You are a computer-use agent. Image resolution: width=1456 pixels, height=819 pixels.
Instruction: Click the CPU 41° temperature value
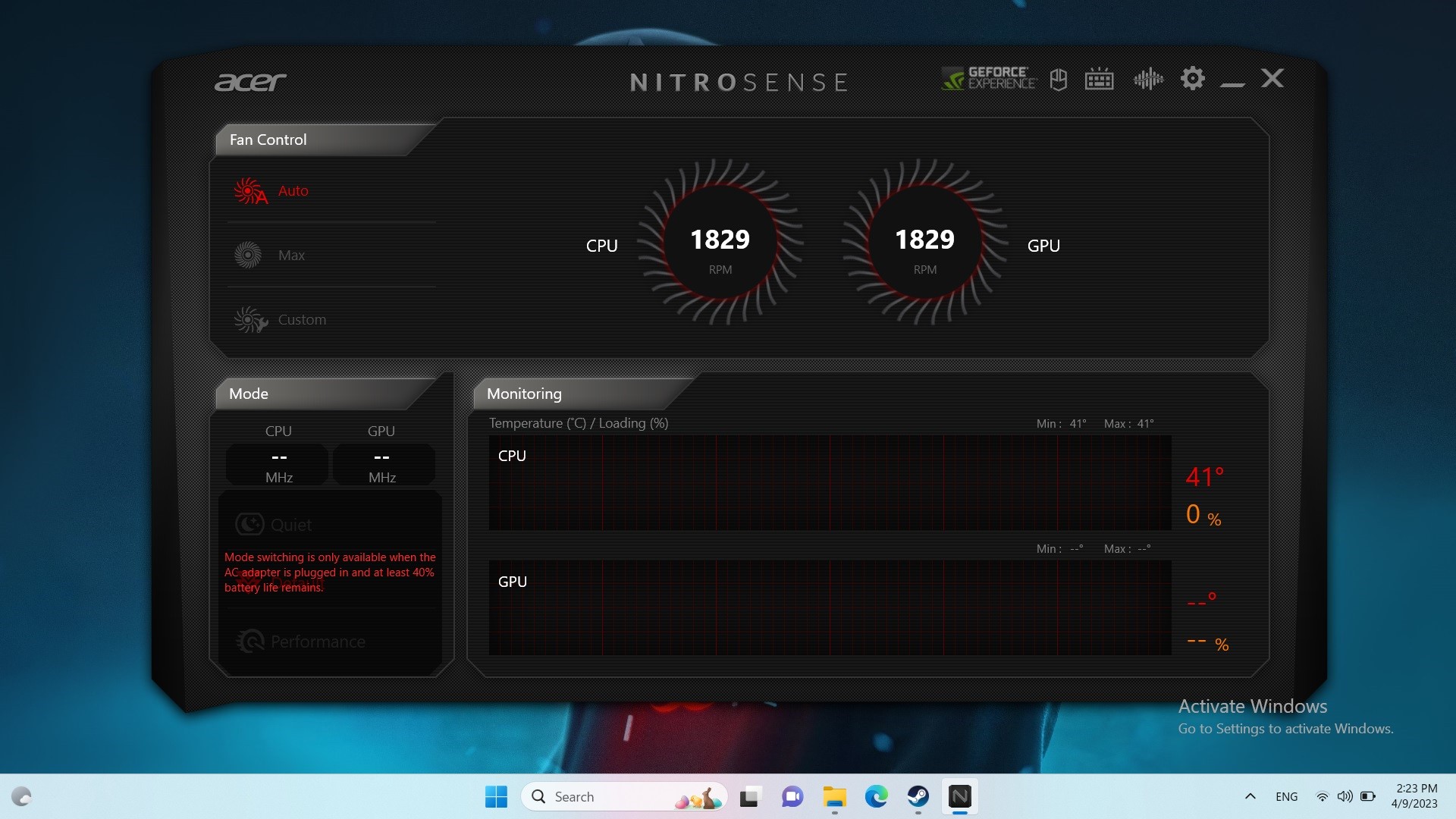click(1205, 477)
